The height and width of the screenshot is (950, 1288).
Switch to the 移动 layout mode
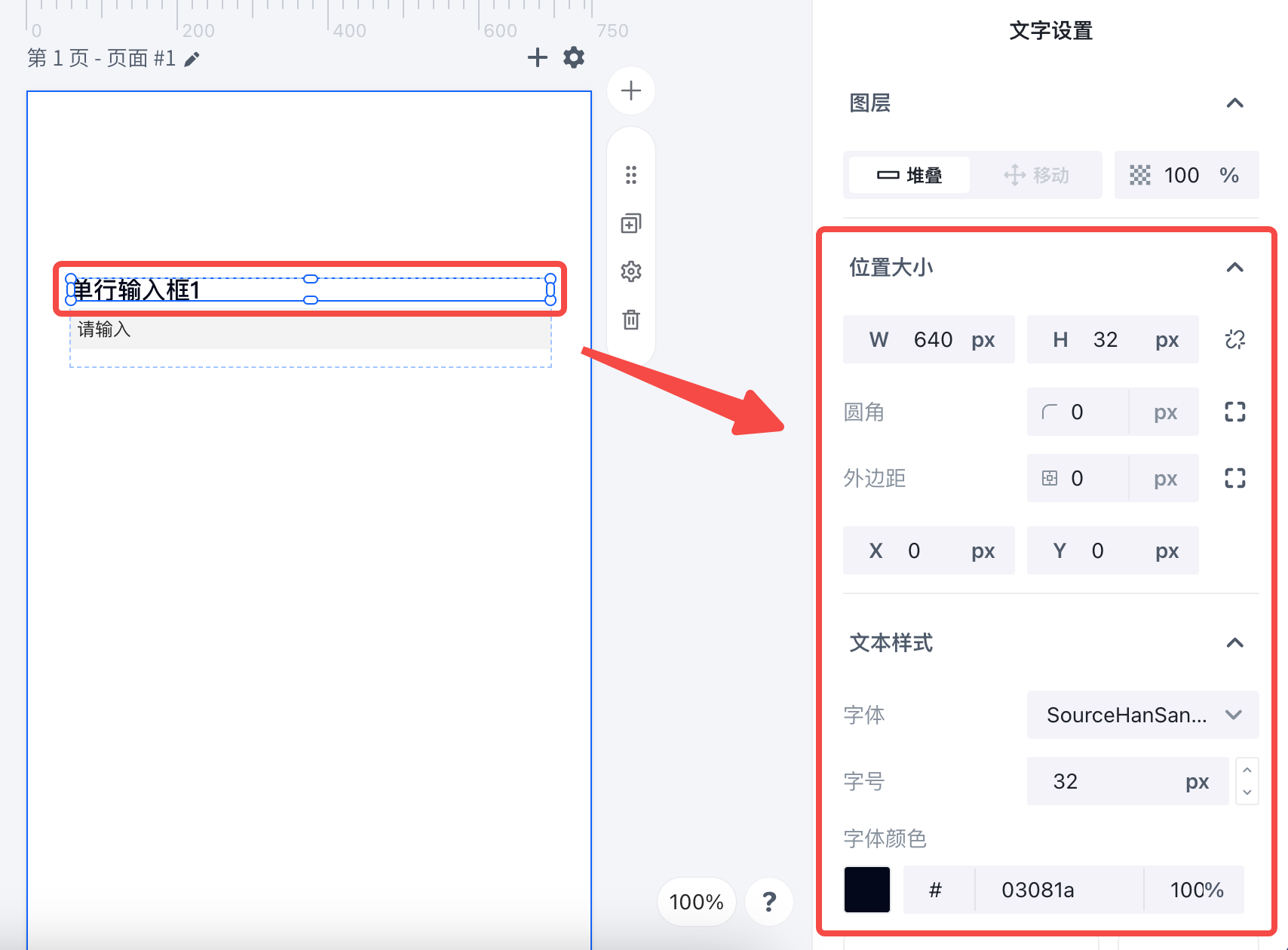coord(1036,176)
